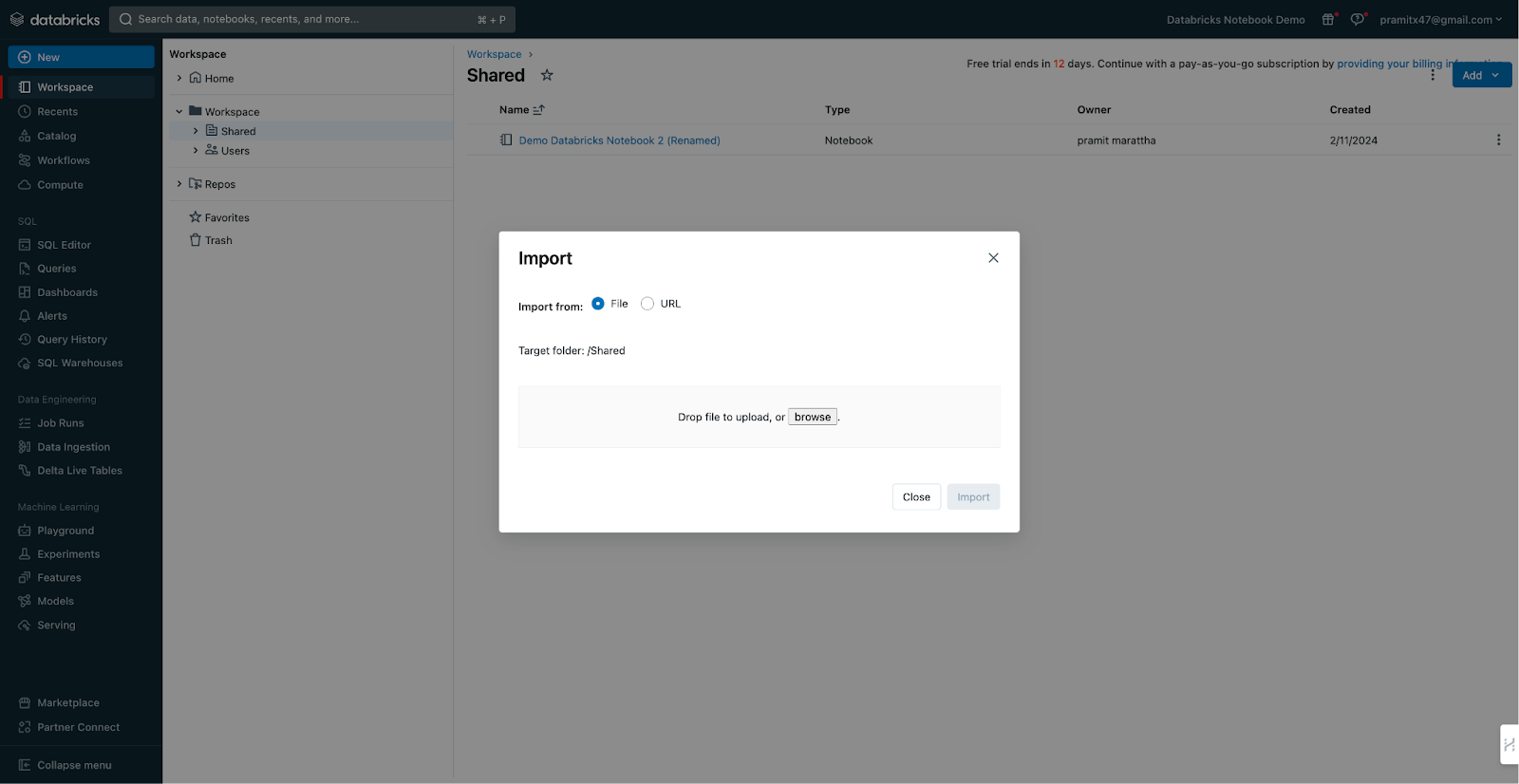Open the feedback chat bubble icon
This screenshot has width=1519, height=784.
[x=1358, y=19]
